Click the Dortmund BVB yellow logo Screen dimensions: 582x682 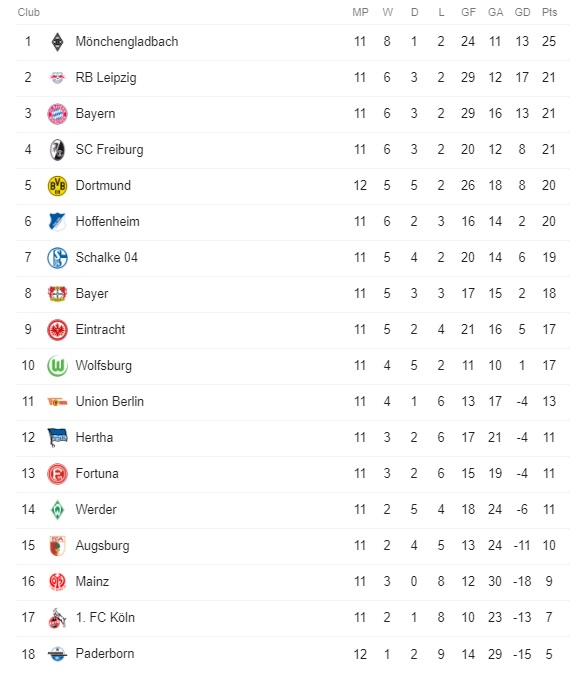pos(57,186)
